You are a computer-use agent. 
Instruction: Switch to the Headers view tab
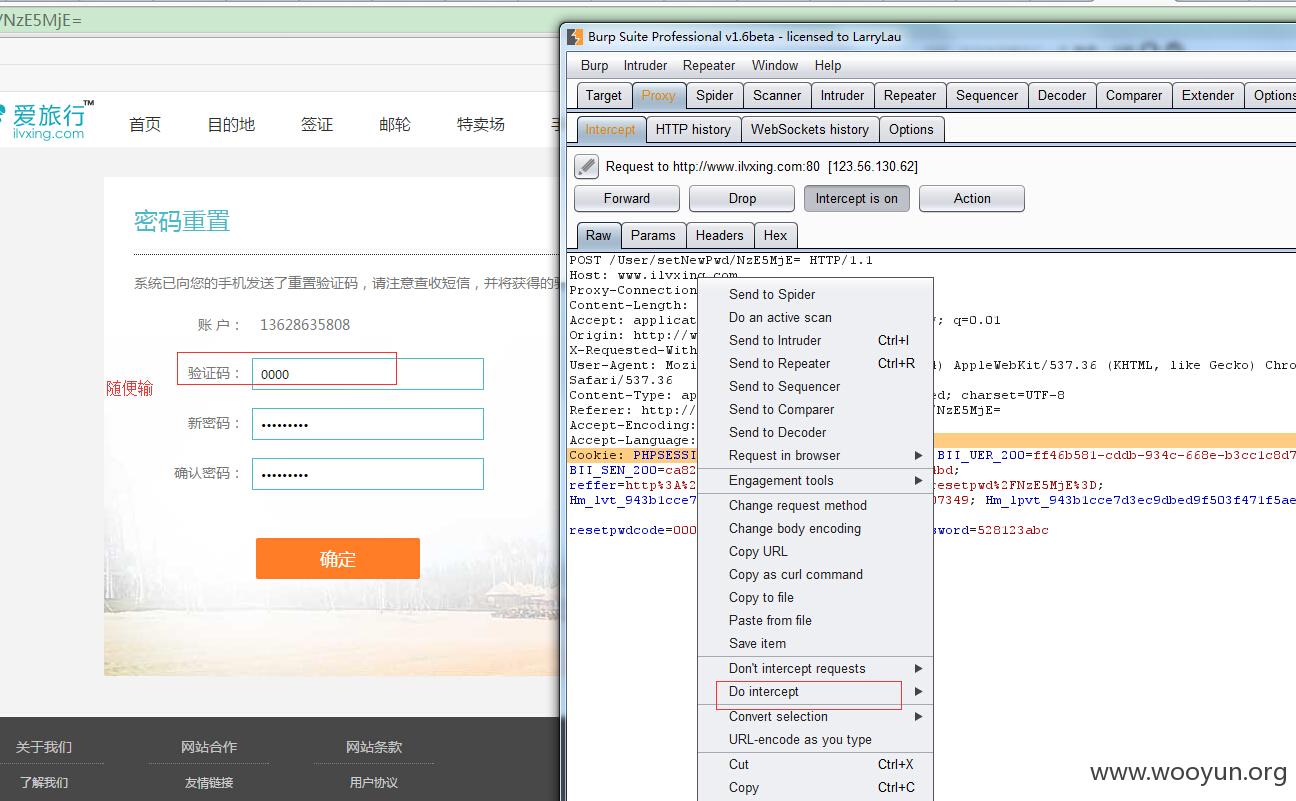click(x=720, y=235)
